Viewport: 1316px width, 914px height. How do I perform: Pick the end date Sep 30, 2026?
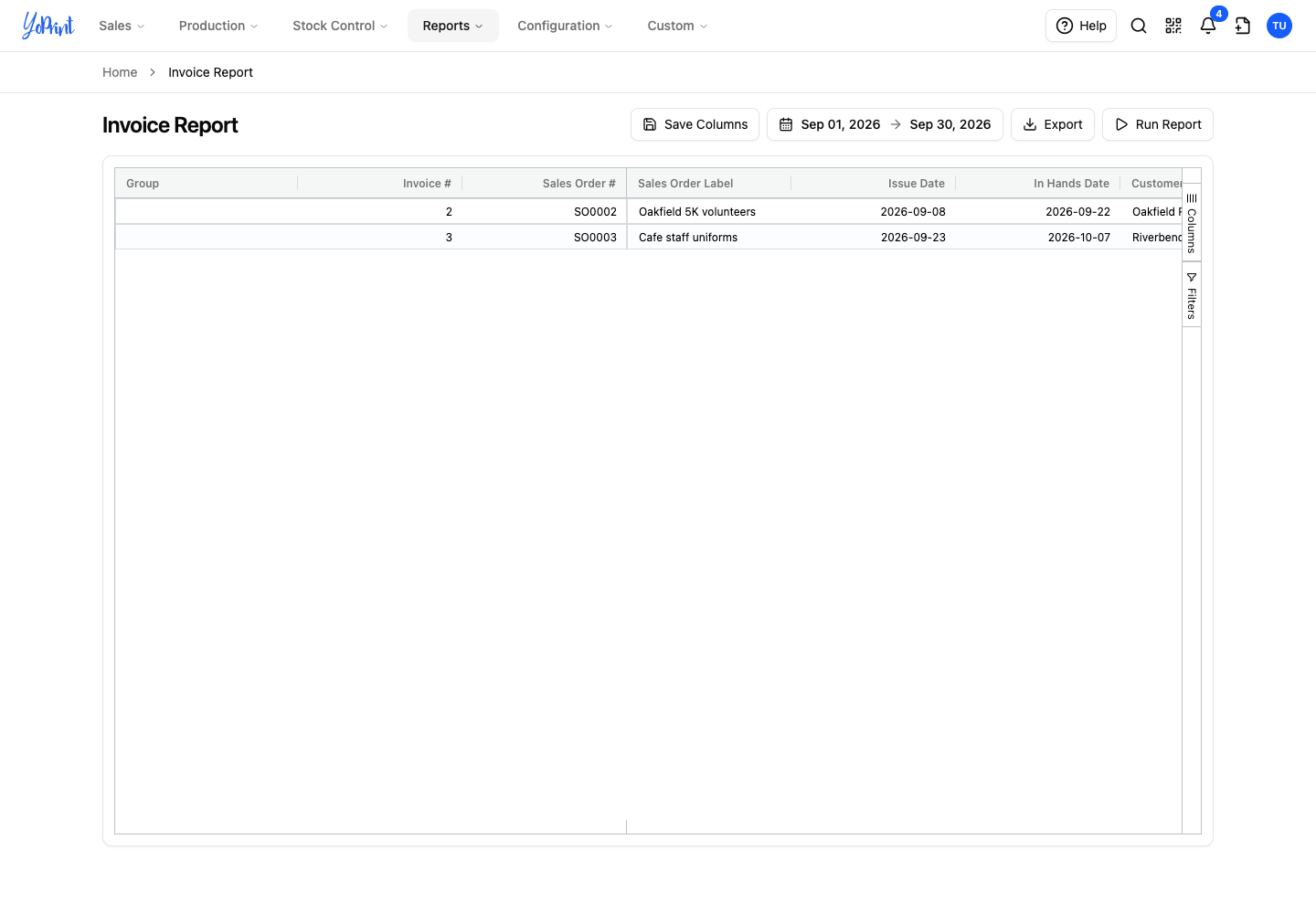950,124
